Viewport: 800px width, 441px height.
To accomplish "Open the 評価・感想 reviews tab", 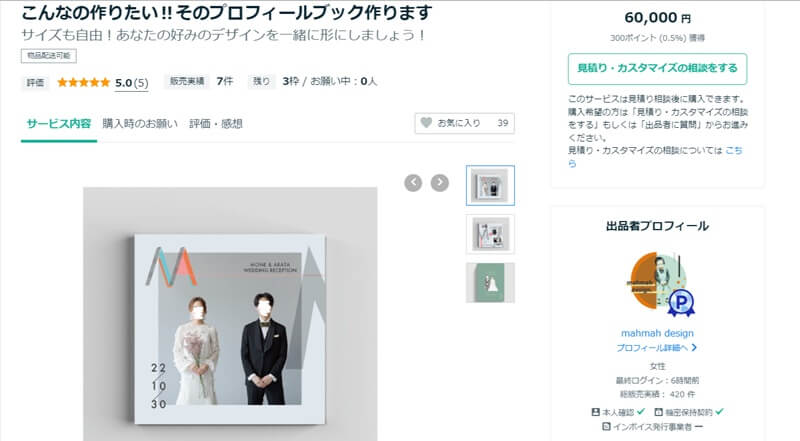I will click(x=216, y=124).
